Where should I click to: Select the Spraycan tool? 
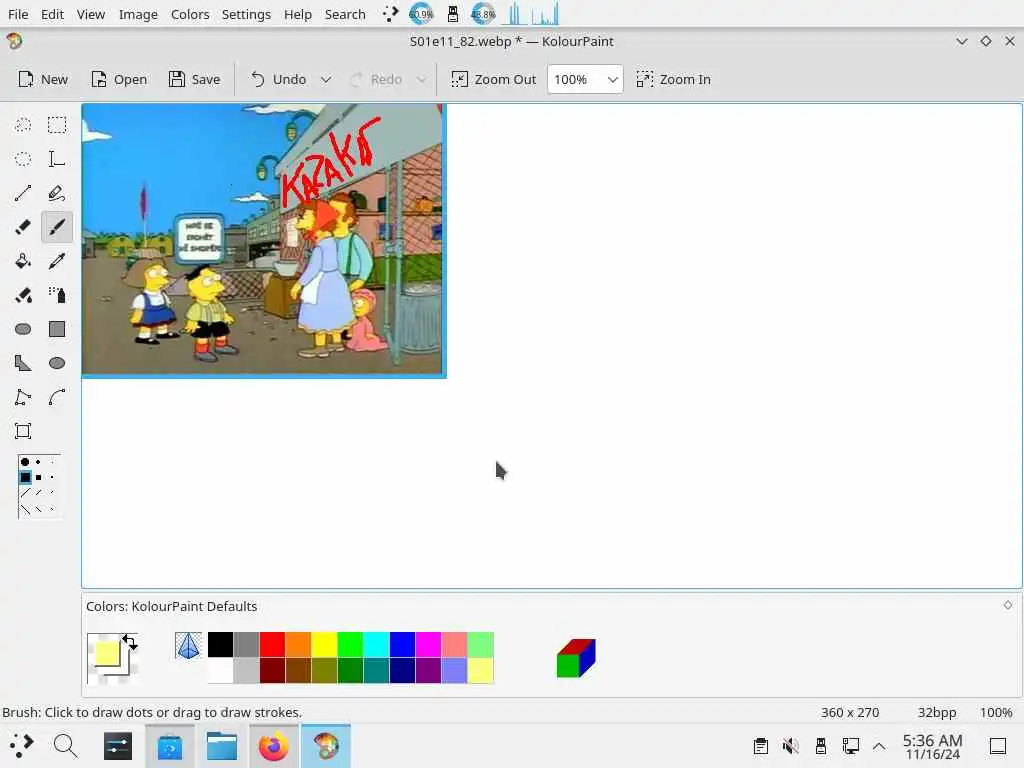(57, 295)
